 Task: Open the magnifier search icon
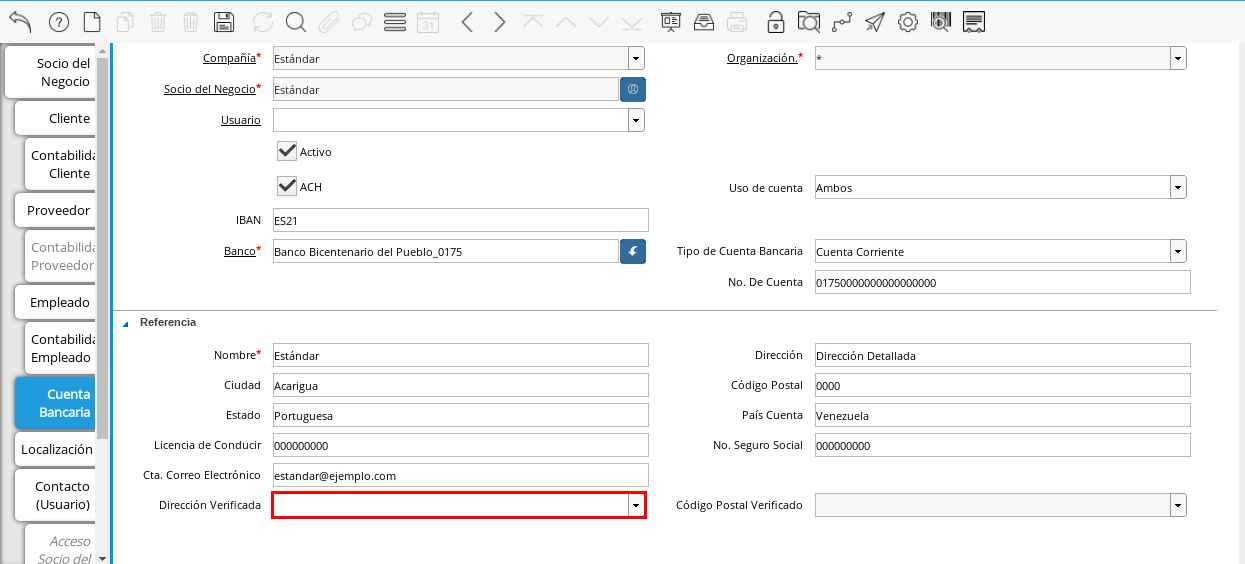tap(296, 22)
